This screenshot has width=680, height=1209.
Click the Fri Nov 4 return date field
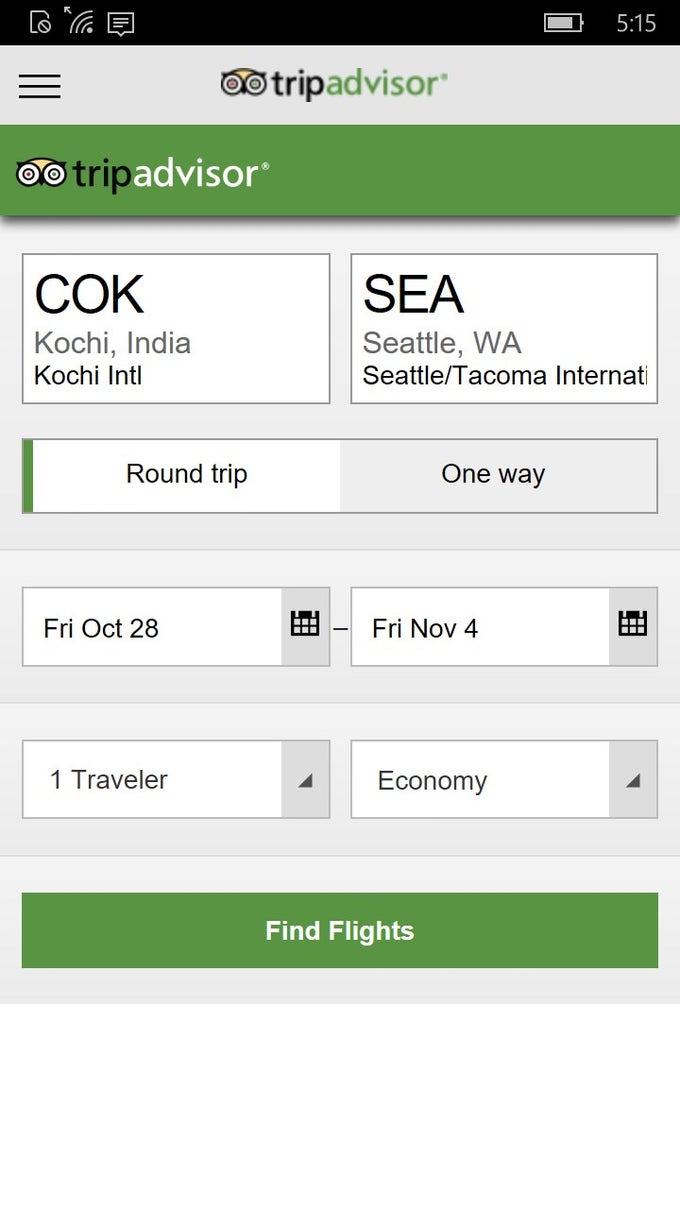pyautogui.click(x=480, y=628)
